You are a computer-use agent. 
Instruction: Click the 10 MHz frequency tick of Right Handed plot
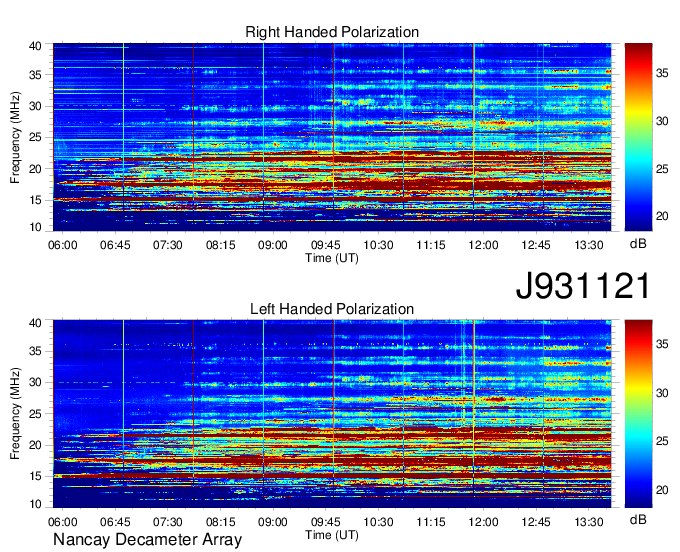pyautogui.click(x=35, y=227)
